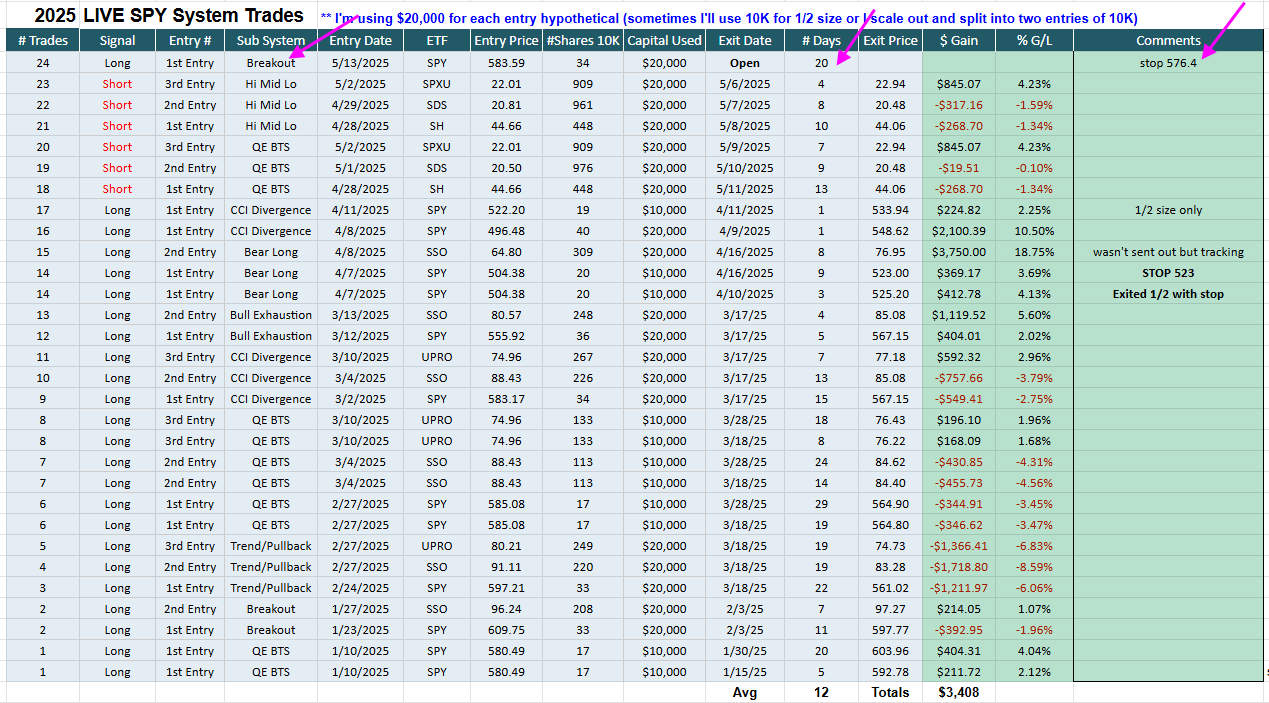Image resolution: width=1269 pixels, height=703 pixels.
Task: Select the $3,750.00 gain cell
Action: (959, 252)
